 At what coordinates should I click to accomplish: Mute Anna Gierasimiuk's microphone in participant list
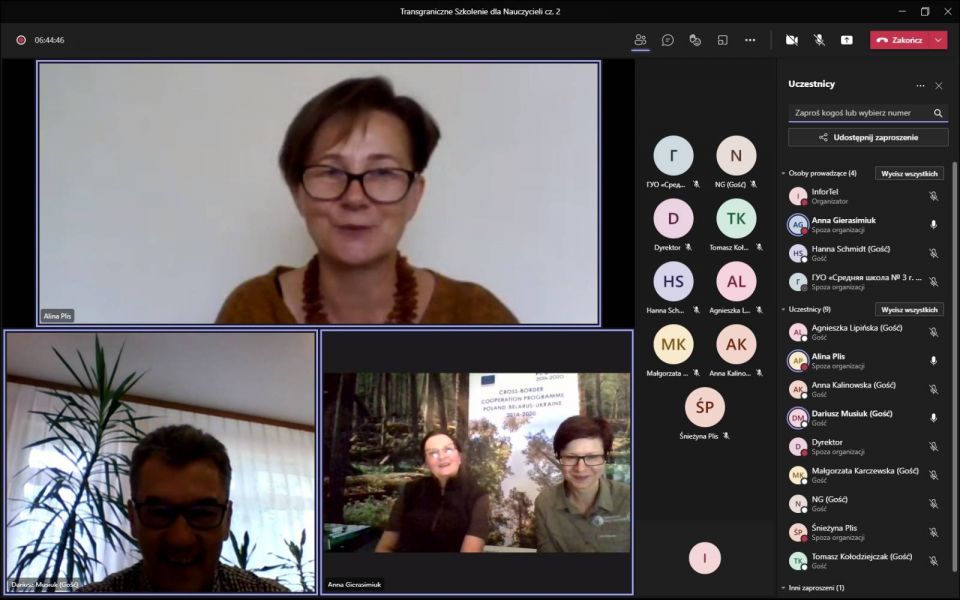pyautogui.click(x=933, y=225)
